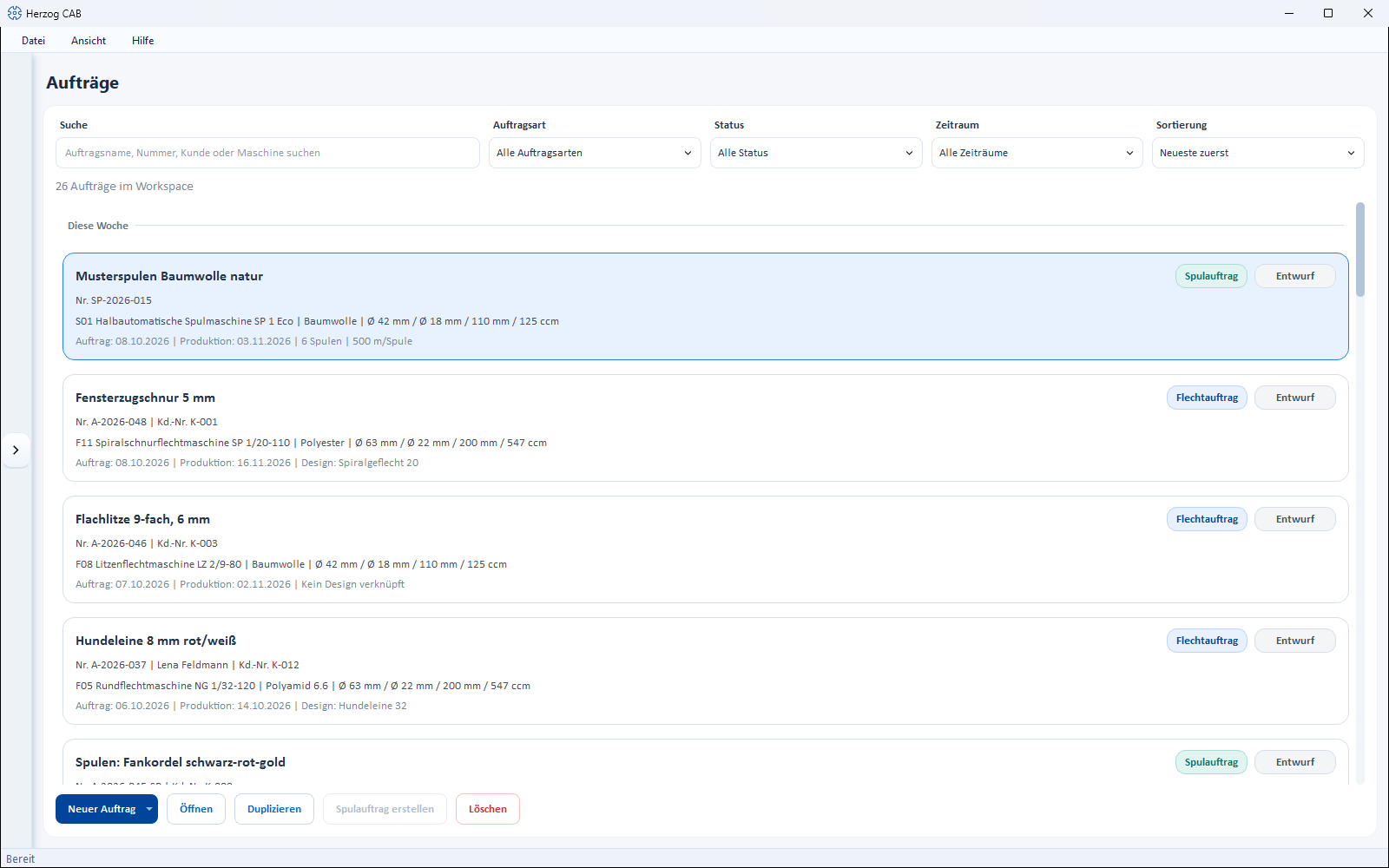
Task: Click the Design: Hundeleine 32 text
Action: [x=354, y=706]
